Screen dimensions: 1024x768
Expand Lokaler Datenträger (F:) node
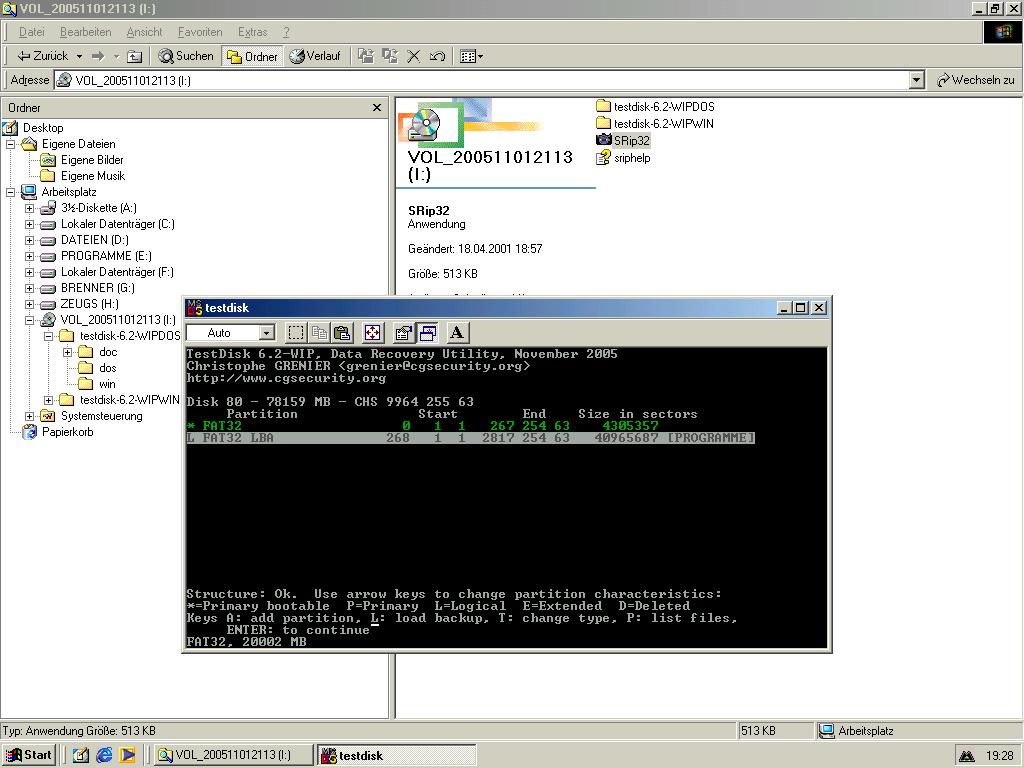29,272
